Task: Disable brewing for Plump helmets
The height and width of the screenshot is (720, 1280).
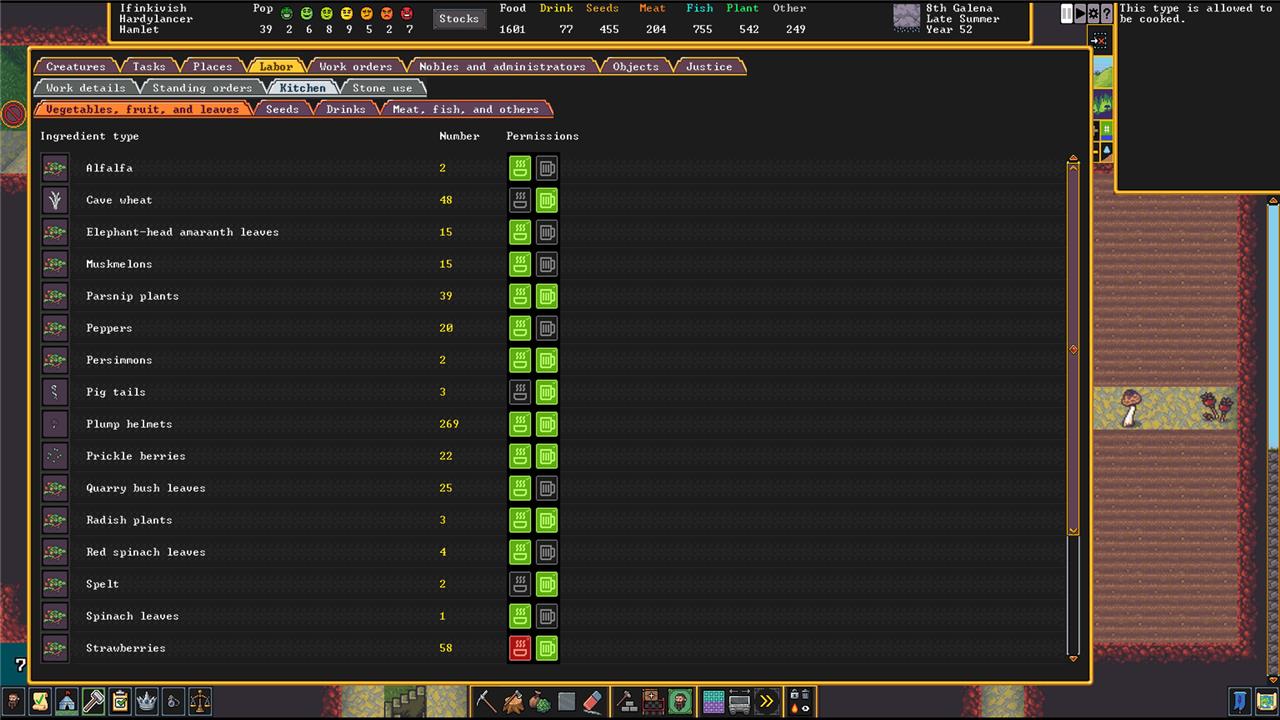Action: [546, 424]
